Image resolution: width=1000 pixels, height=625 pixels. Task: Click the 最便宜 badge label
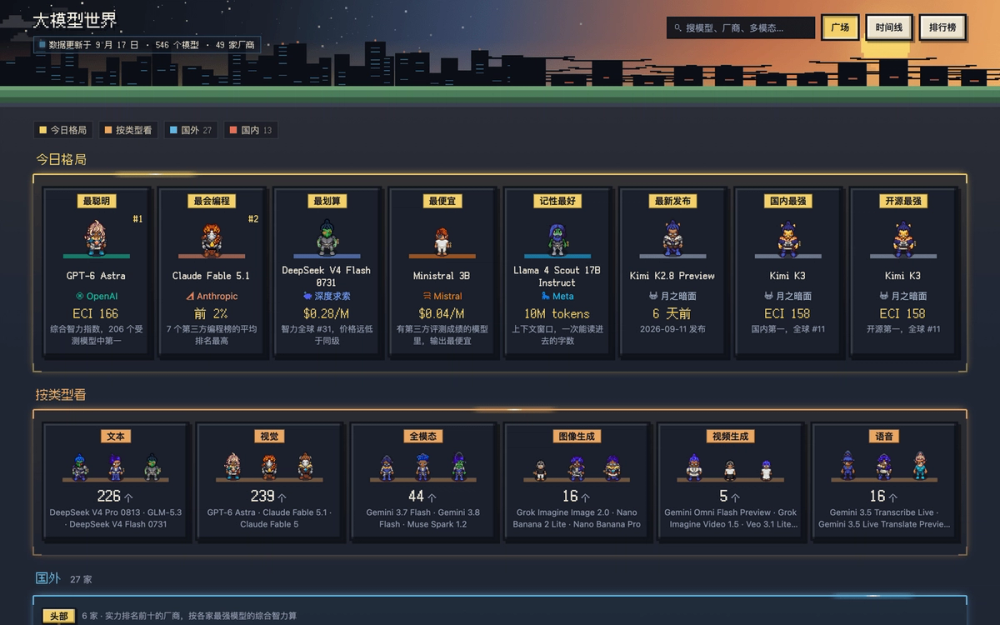(x=442, y=201)
